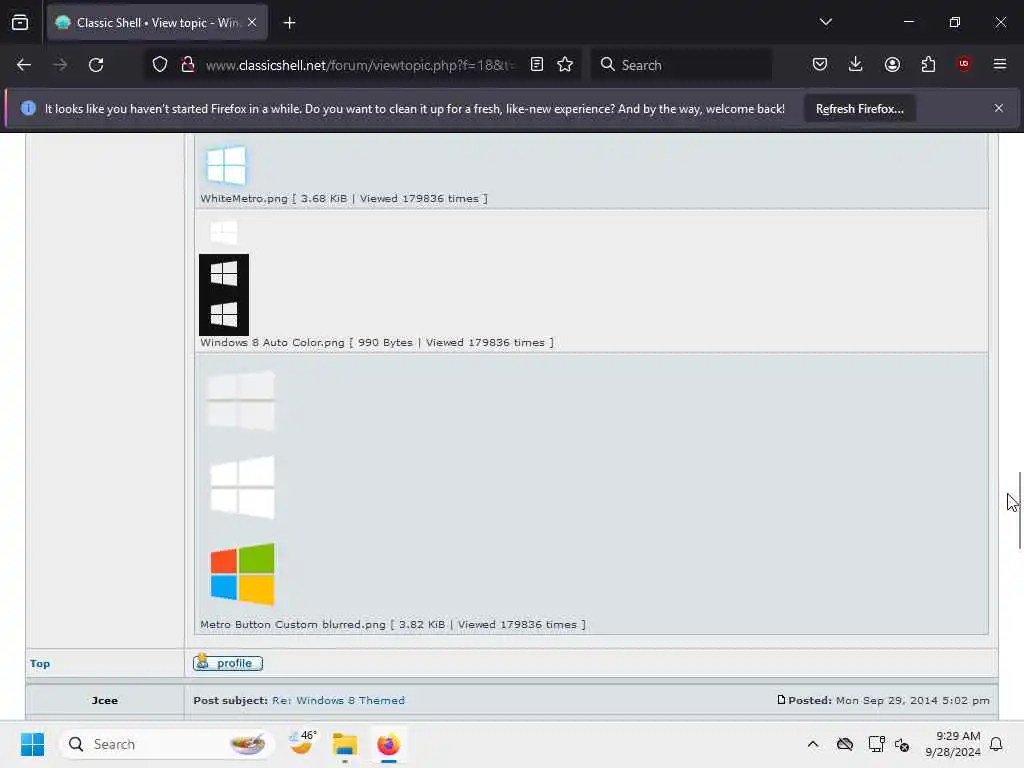Close the Classic Shell tab

[252, 22]
